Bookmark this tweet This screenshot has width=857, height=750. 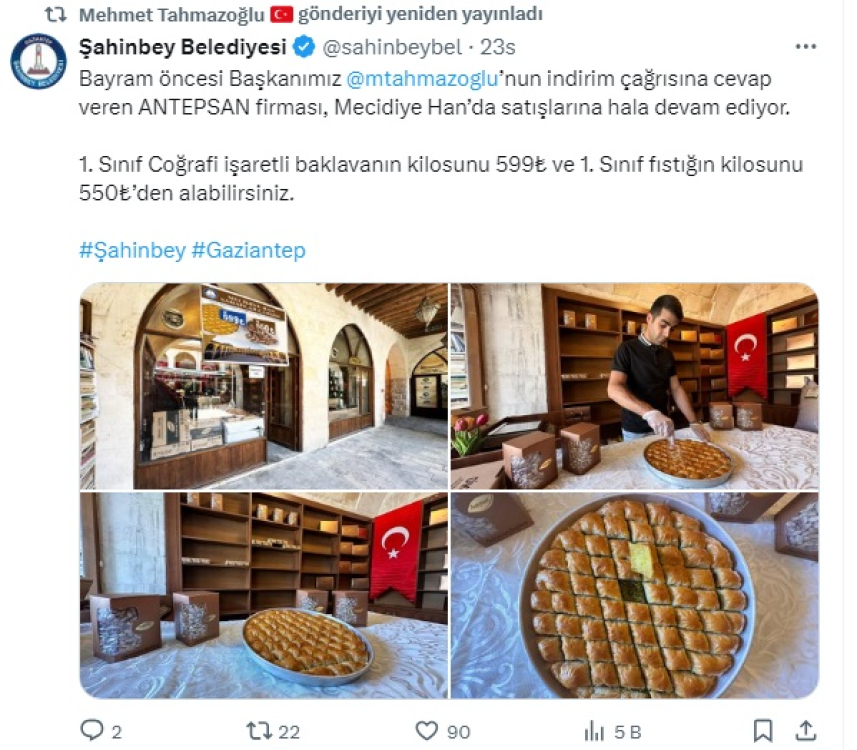pyautogui.click(x=763, y=731)
